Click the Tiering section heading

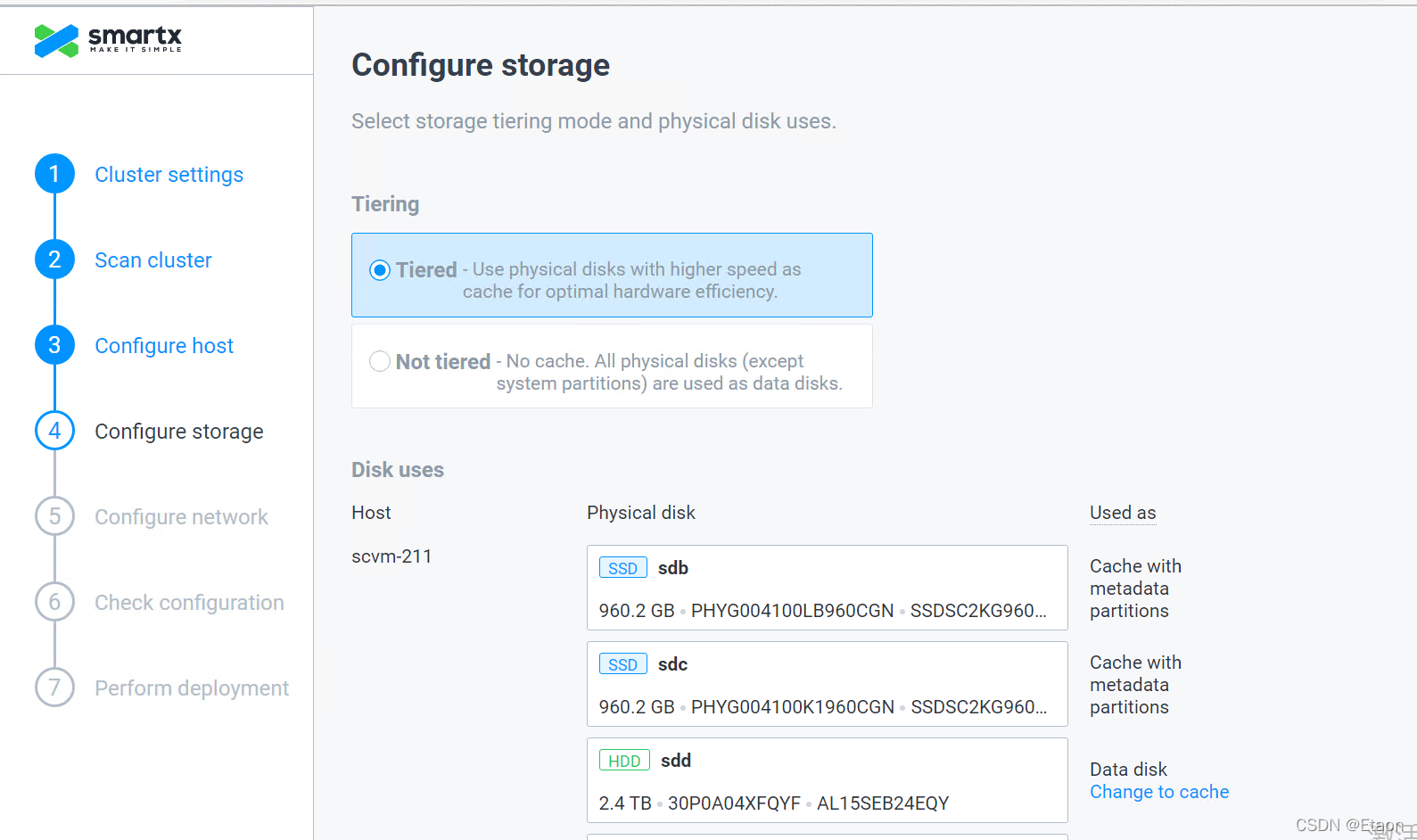[385, 204]
